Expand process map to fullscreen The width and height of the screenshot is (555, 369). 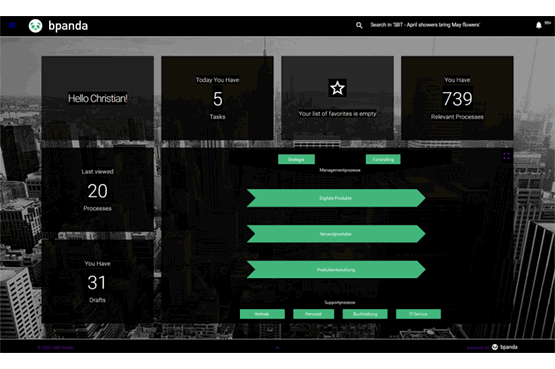pos(507,156)
